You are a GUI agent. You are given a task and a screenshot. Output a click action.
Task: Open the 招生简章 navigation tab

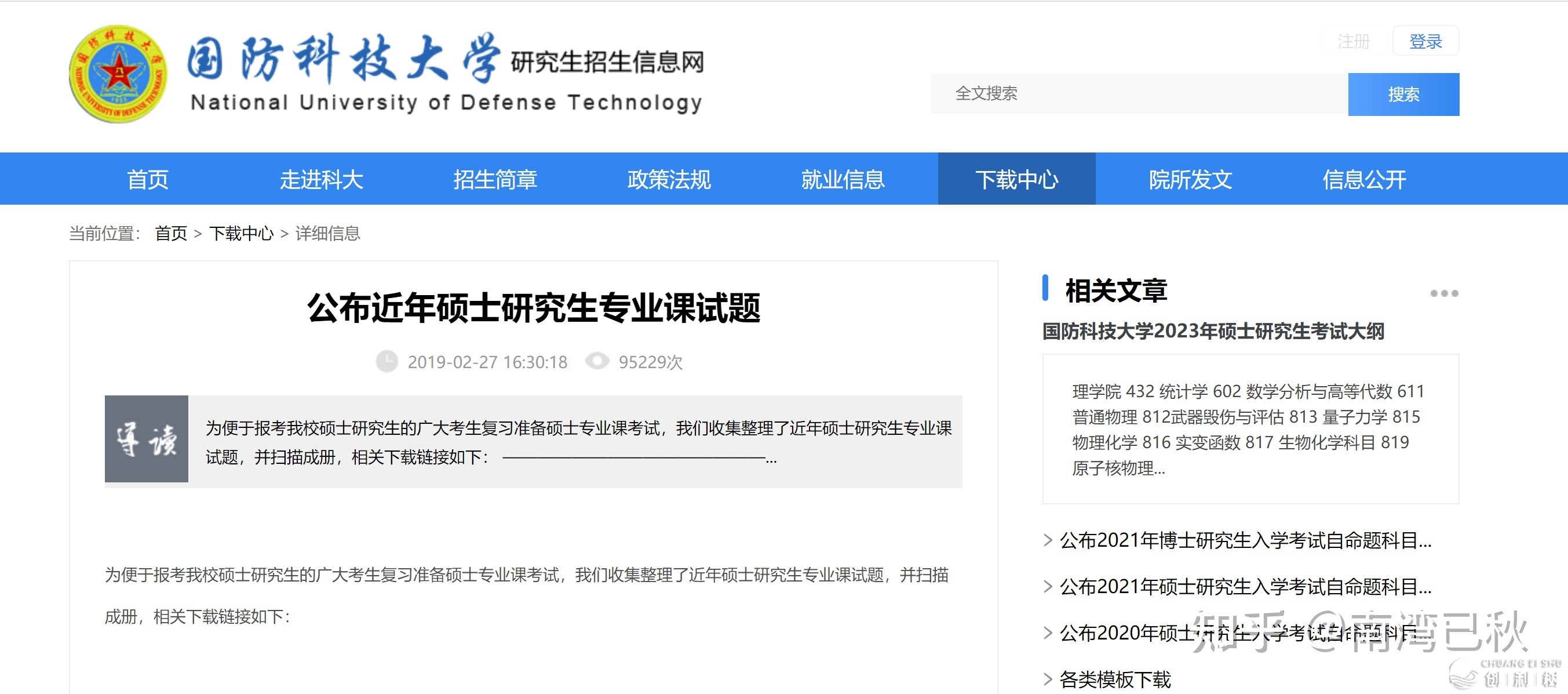pyautogui.click(x=495, y=179)
